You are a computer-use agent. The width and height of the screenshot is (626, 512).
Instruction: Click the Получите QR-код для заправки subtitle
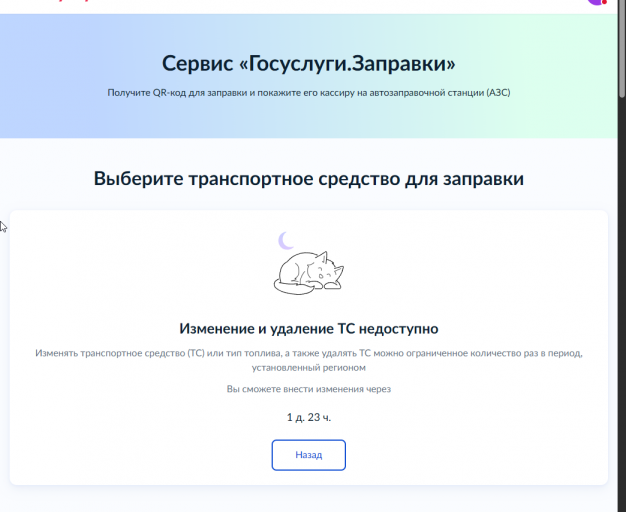coord(309,93)
